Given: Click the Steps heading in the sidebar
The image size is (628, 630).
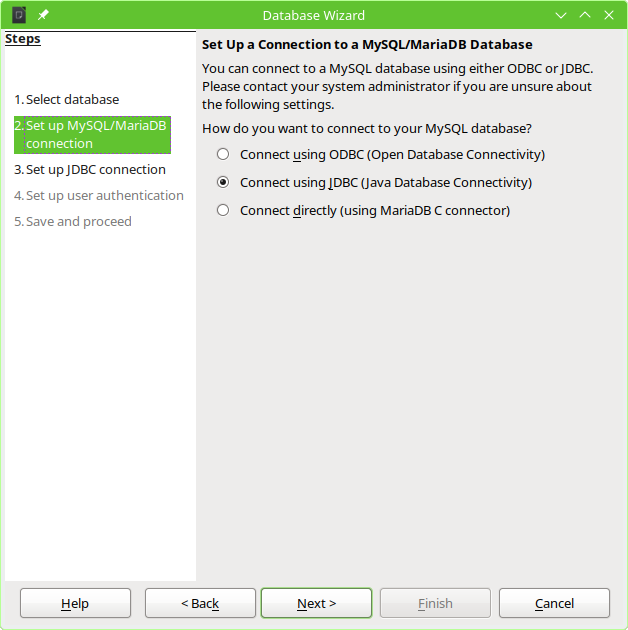Looking at the screenshot, I should [23, 40].
